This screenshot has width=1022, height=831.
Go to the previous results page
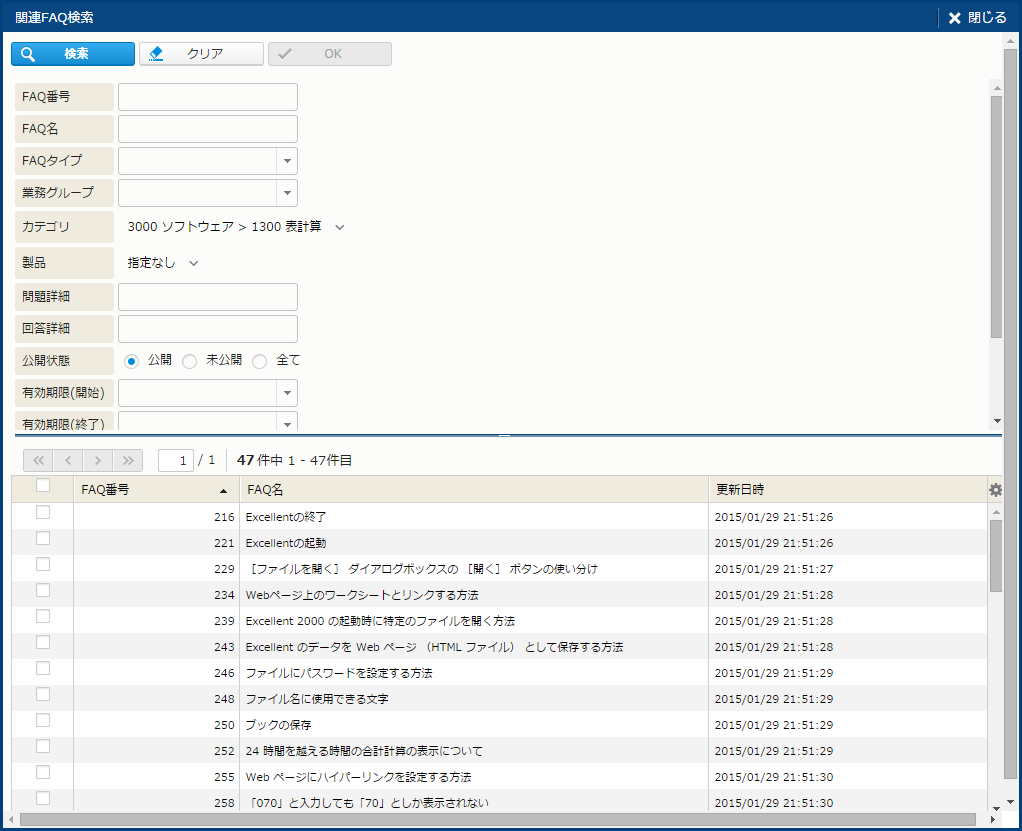68,460
